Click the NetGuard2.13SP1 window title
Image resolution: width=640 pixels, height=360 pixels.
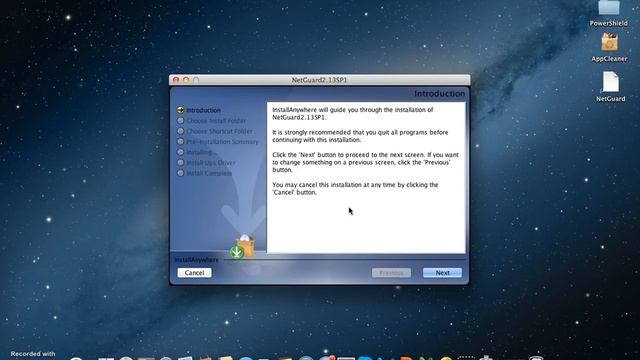point(319,80)
